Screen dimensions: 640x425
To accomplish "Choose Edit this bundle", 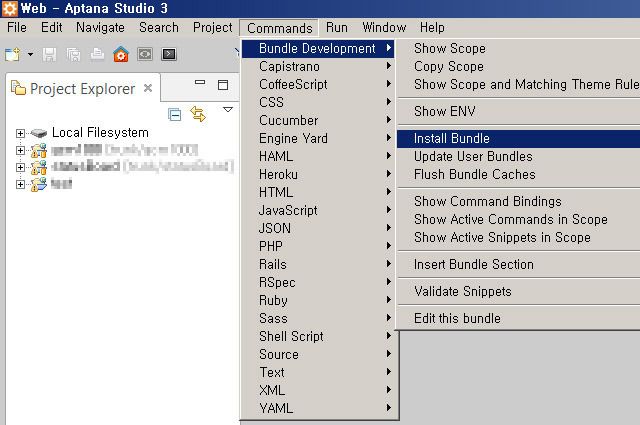I will (519, 318).
